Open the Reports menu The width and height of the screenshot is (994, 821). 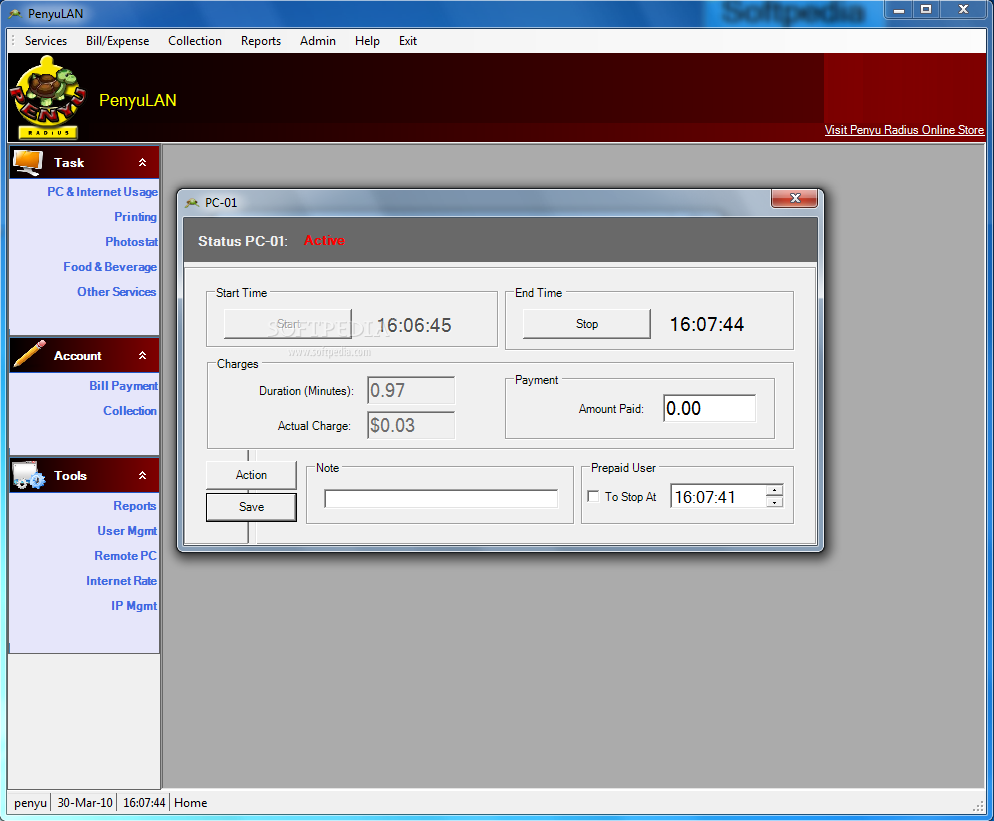(x=261, y=41)
